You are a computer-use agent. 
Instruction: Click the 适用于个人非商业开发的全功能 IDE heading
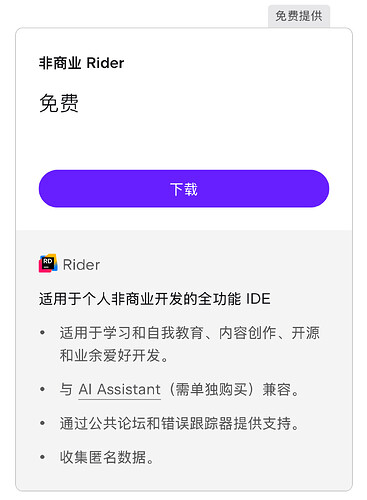[x=155, y=298]
